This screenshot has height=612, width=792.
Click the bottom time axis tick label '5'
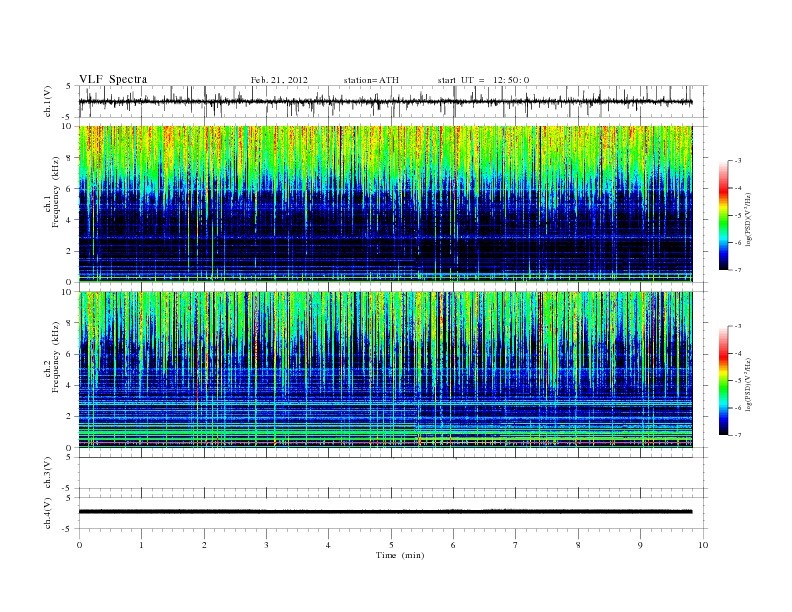point(391,545)
